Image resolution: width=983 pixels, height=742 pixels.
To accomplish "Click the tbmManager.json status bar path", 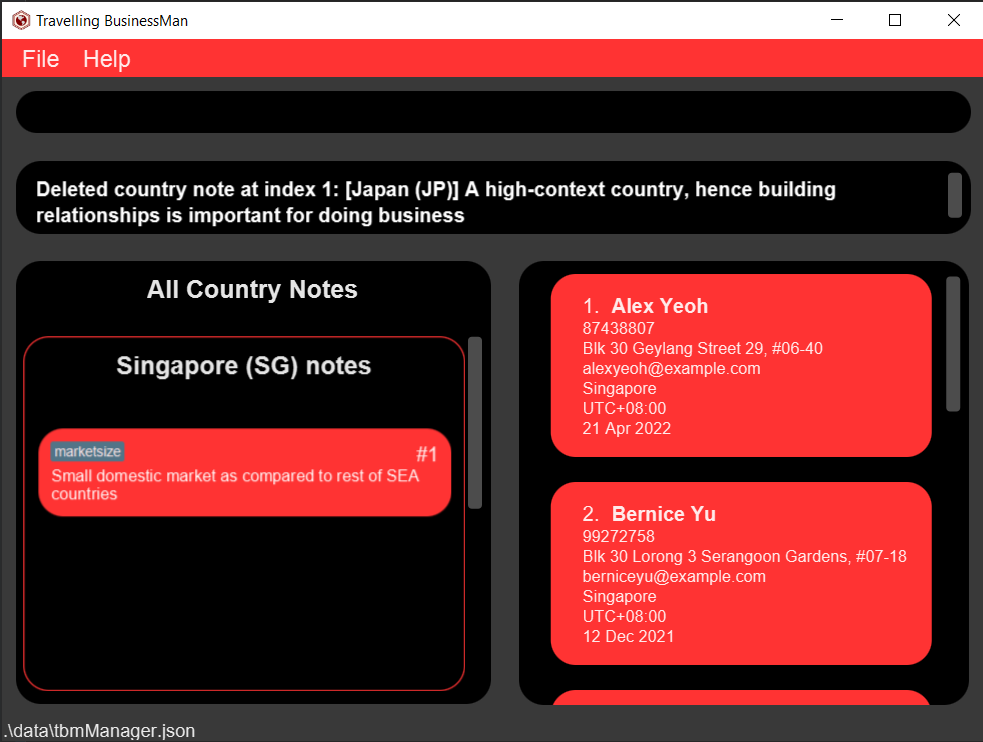I will pos(99,731).
